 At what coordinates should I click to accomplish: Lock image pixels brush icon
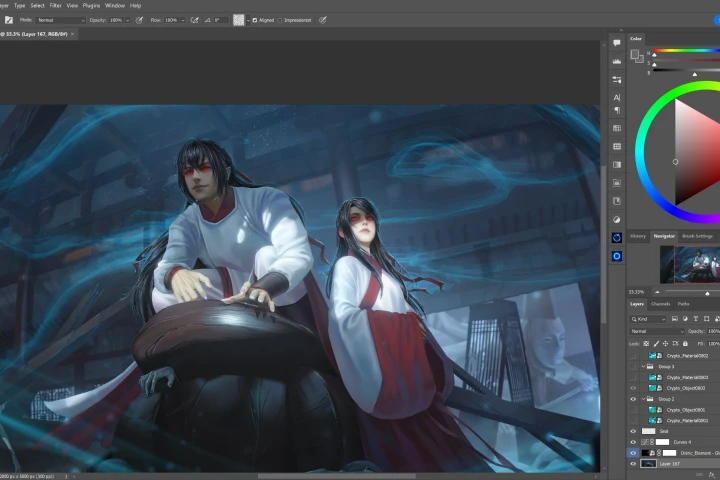(x=656, y=344)
